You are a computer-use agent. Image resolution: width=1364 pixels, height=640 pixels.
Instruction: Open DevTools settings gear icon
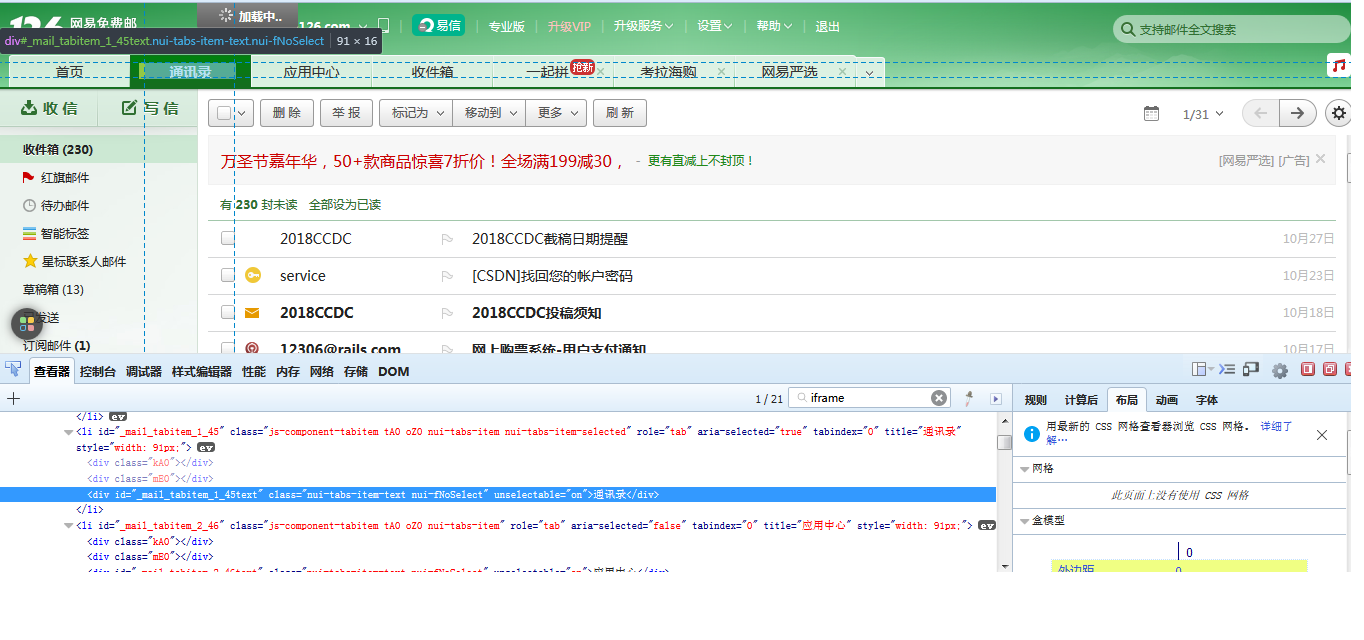coord(1279,370)
